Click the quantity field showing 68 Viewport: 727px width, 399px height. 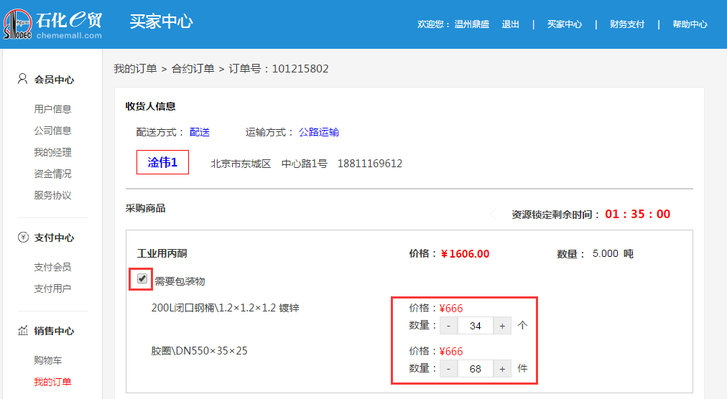475,369
